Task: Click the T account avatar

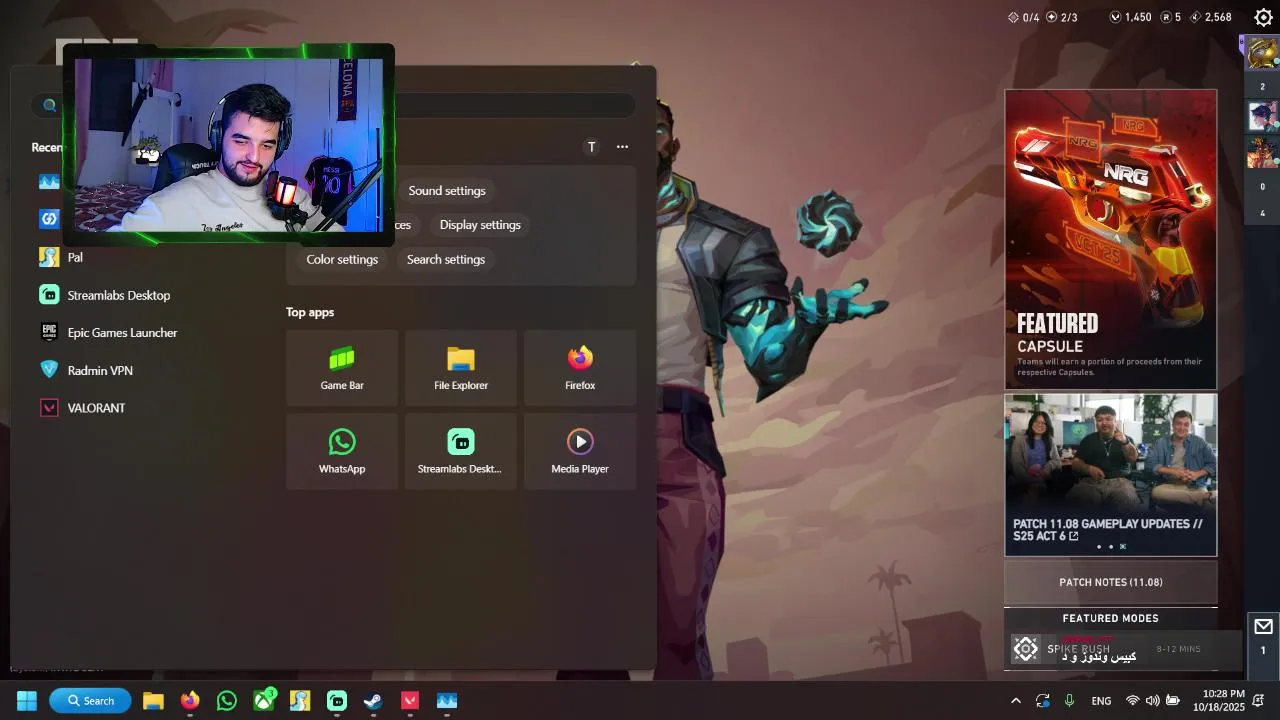Action: (591, 147)
